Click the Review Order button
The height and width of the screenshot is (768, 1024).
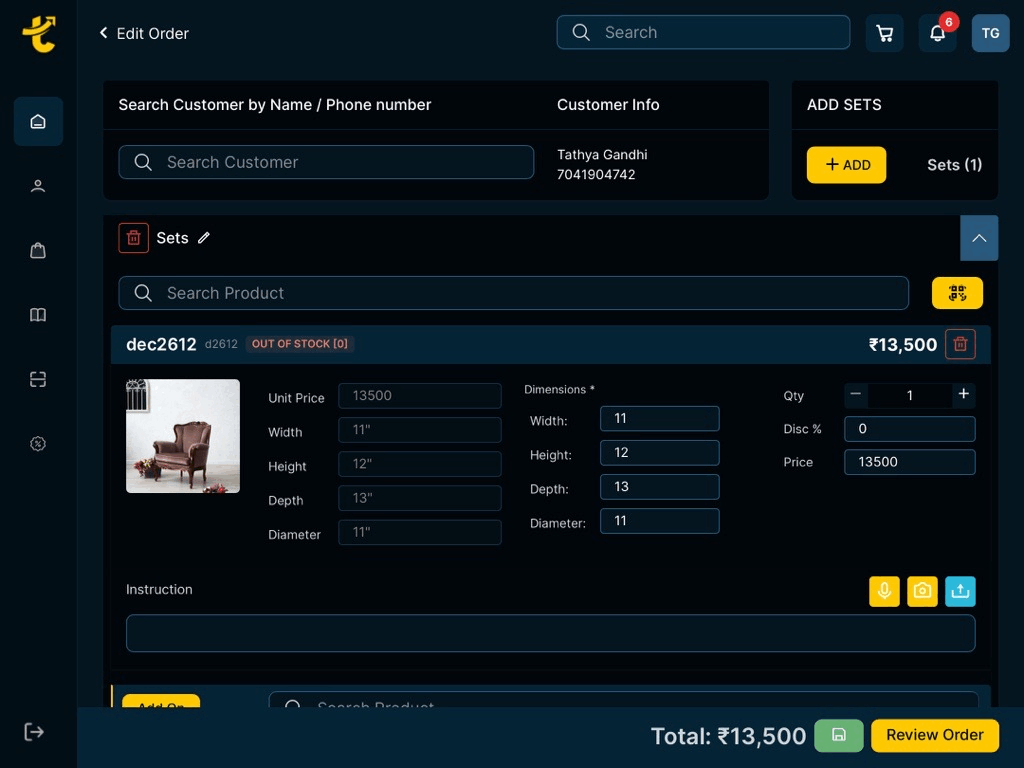coord(934,735)
